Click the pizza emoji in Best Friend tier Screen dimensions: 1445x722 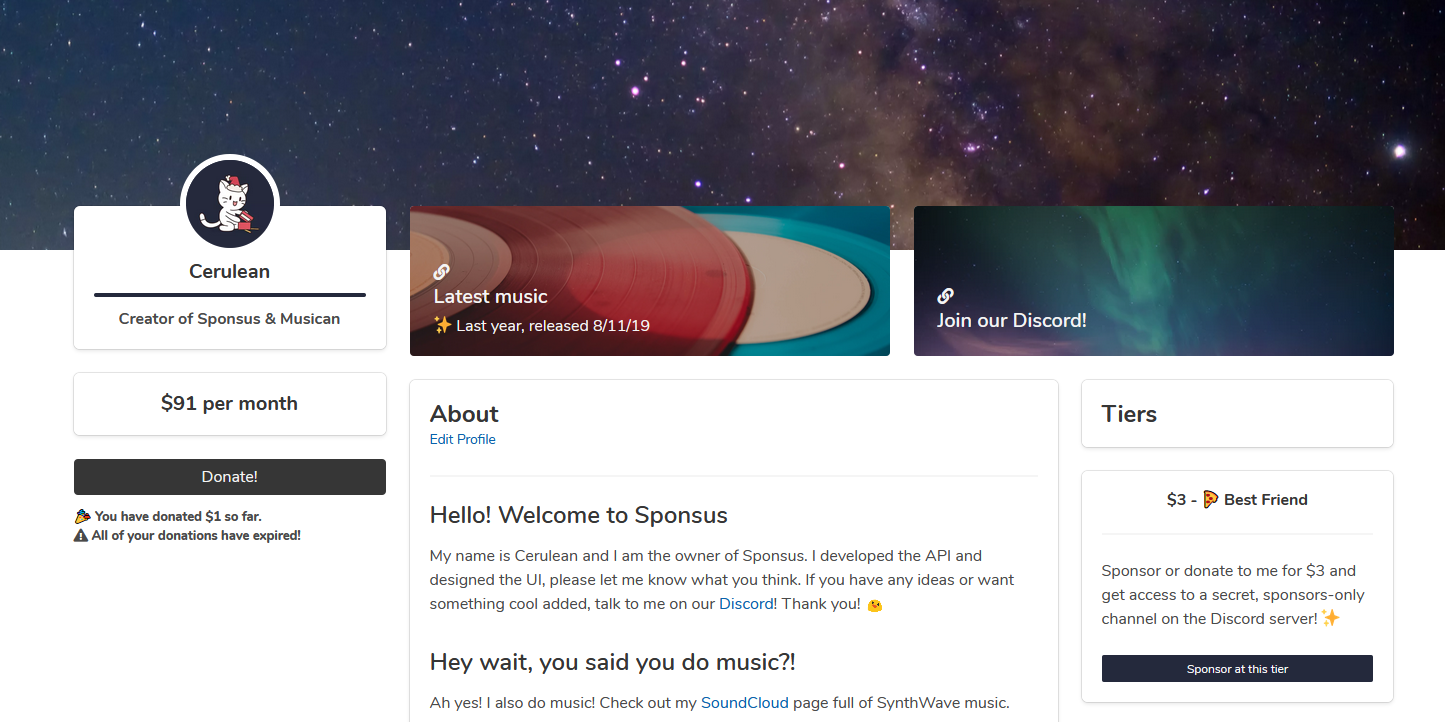pos(1211,499)
